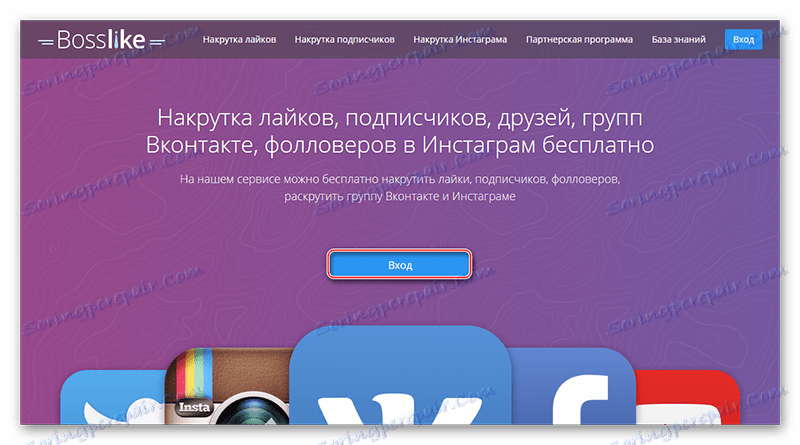
Task: Open Партнерская программа page
Action: [579, 39]
